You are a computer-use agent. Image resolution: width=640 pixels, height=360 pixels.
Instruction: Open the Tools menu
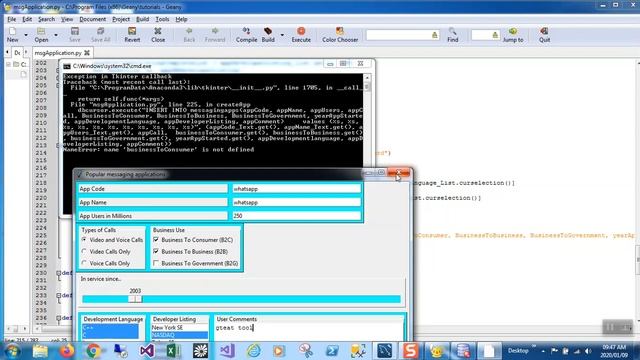pos(162,19)
